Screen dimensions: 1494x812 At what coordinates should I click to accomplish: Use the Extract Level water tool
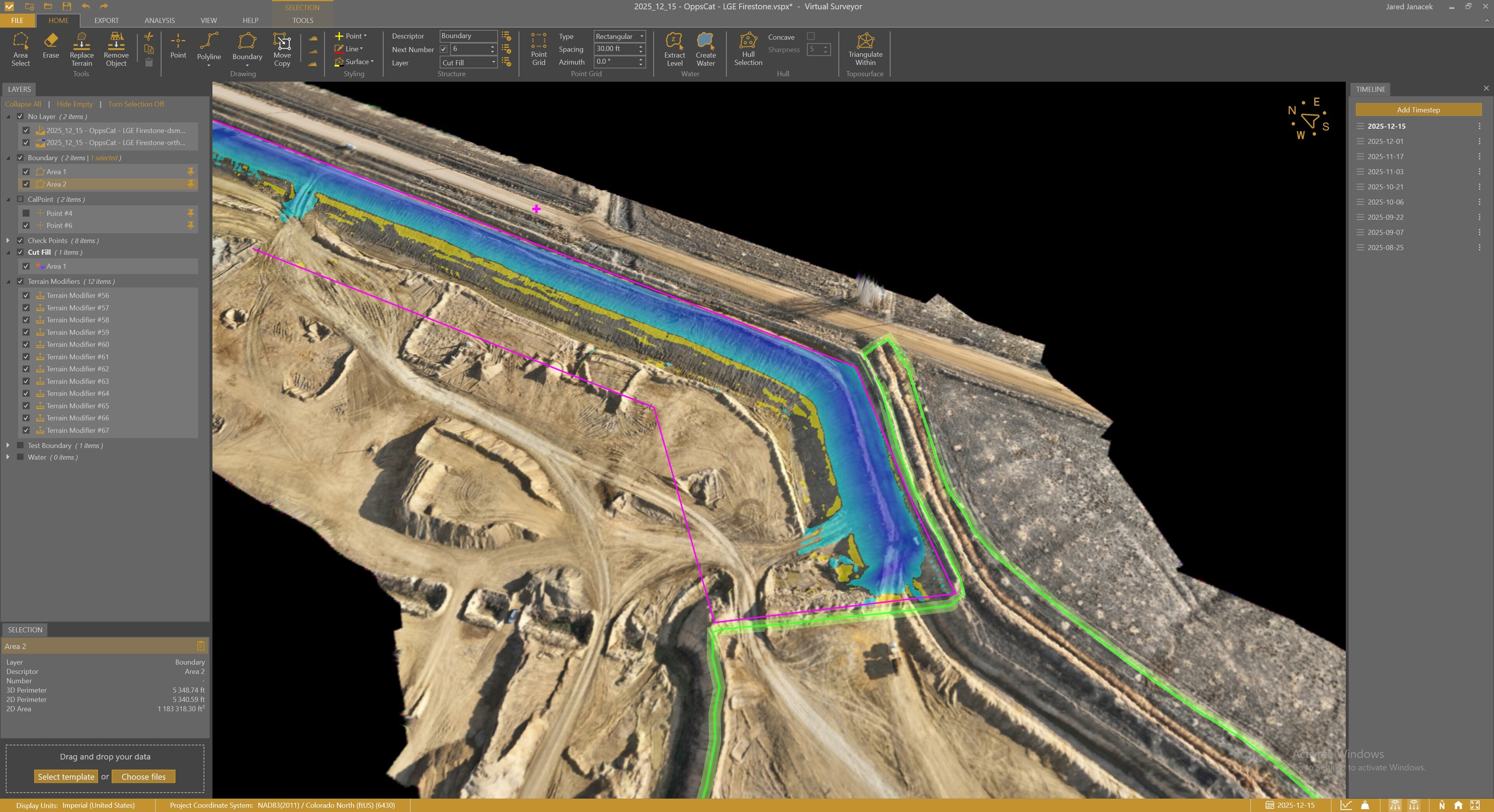coord(675,49)
